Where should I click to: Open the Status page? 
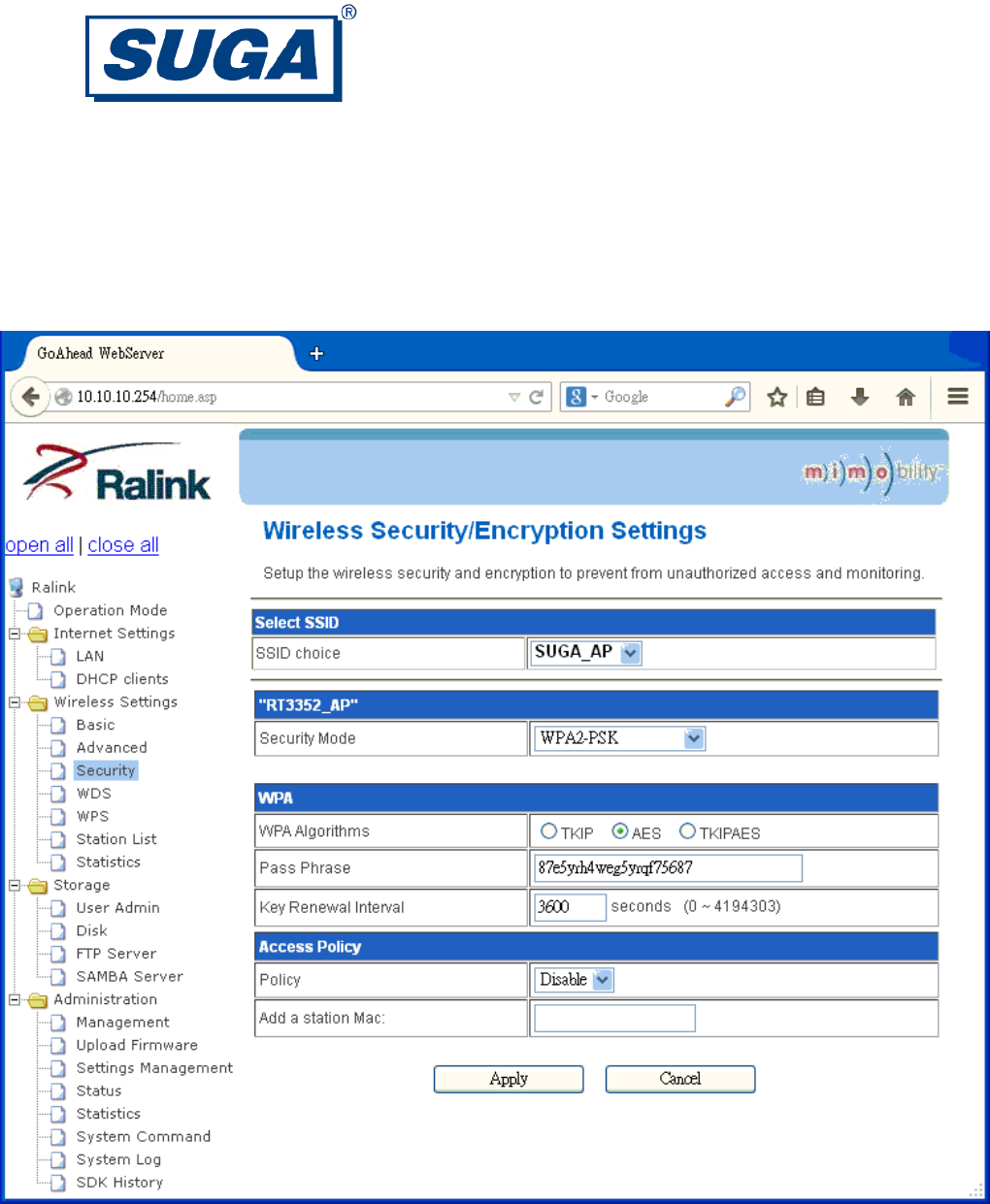click(99, 1091)
